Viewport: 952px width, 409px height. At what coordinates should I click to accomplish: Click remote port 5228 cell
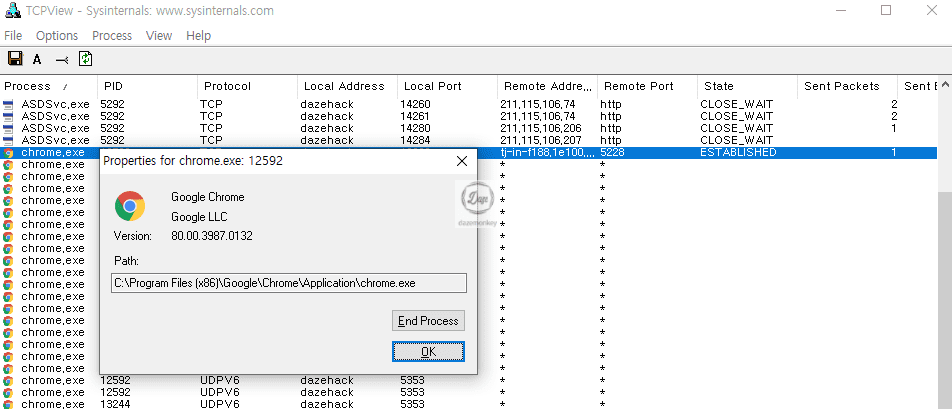click(612, 152)
